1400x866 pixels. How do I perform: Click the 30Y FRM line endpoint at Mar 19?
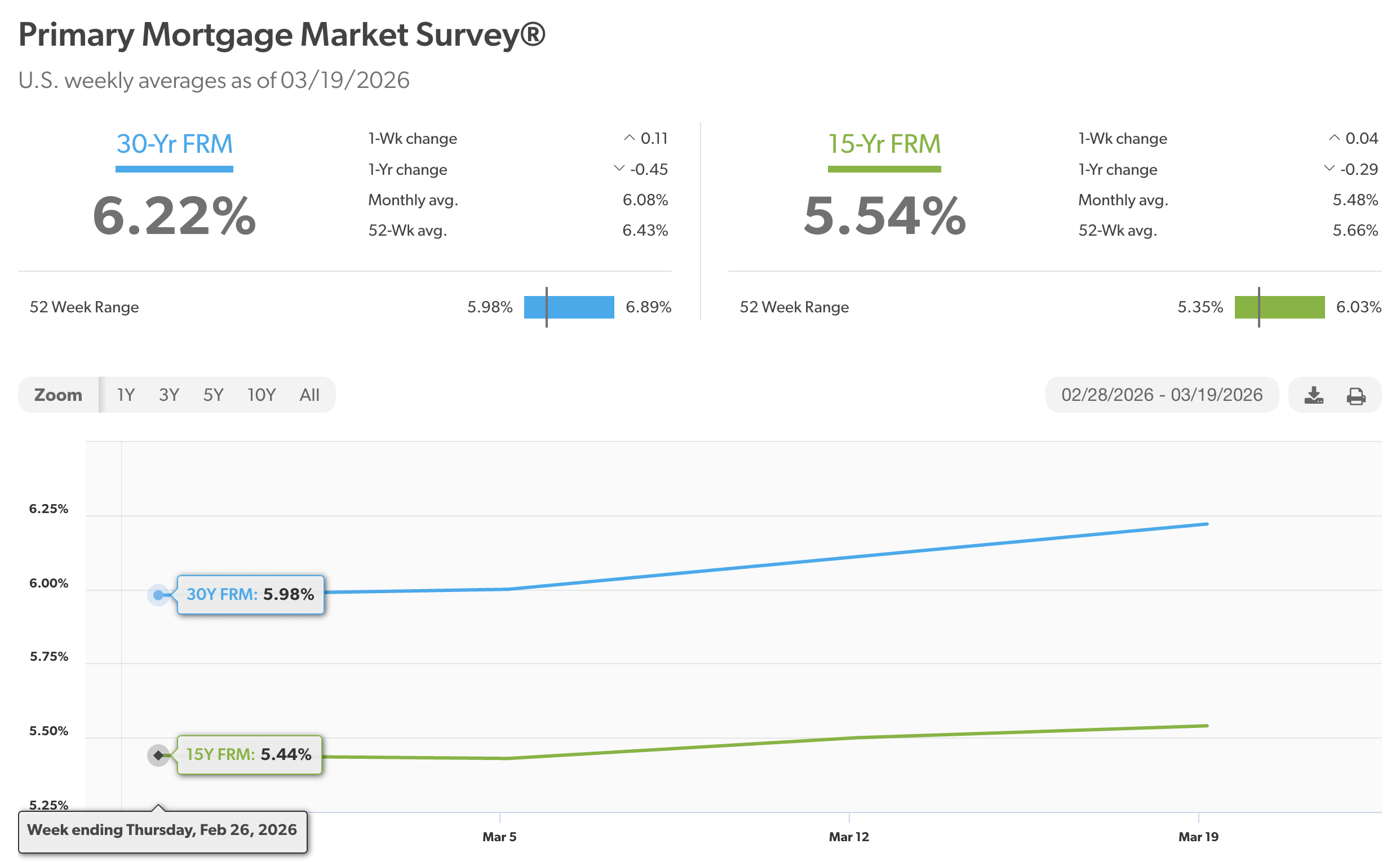[x=1207, y=524]
